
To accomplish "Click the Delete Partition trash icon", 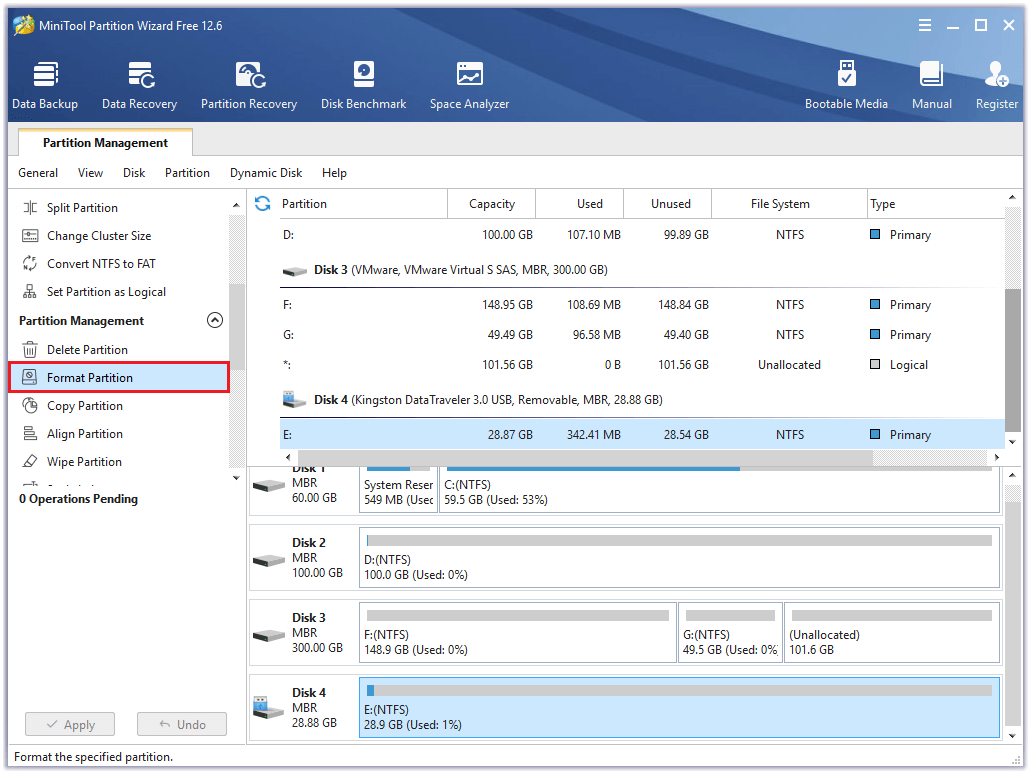I will coord(30,349).
